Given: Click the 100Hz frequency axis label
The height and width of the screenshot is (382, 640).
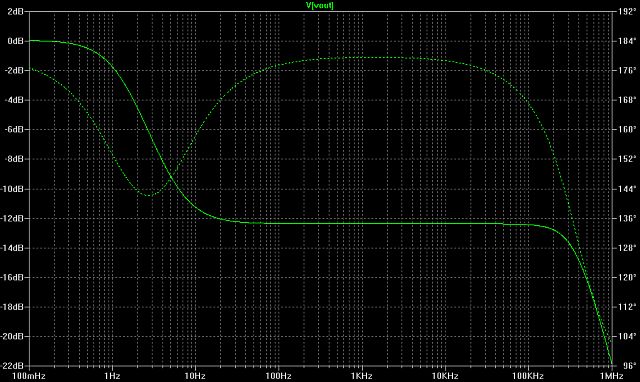Looking at the screenshot, I should coord(278,376).
